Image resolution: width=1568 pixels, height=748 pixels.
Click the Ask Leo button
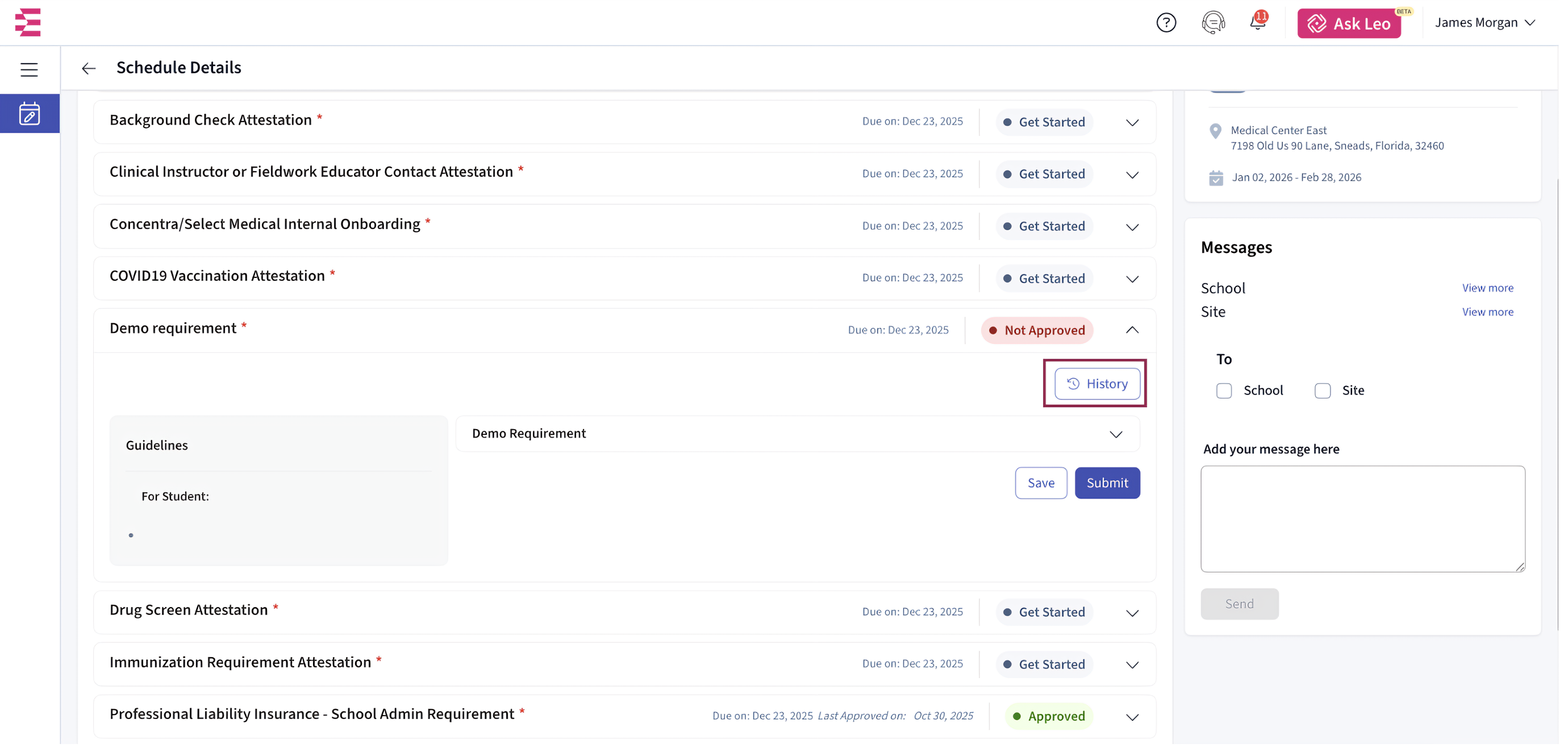pyautogui.click(x=1349, y=23)
